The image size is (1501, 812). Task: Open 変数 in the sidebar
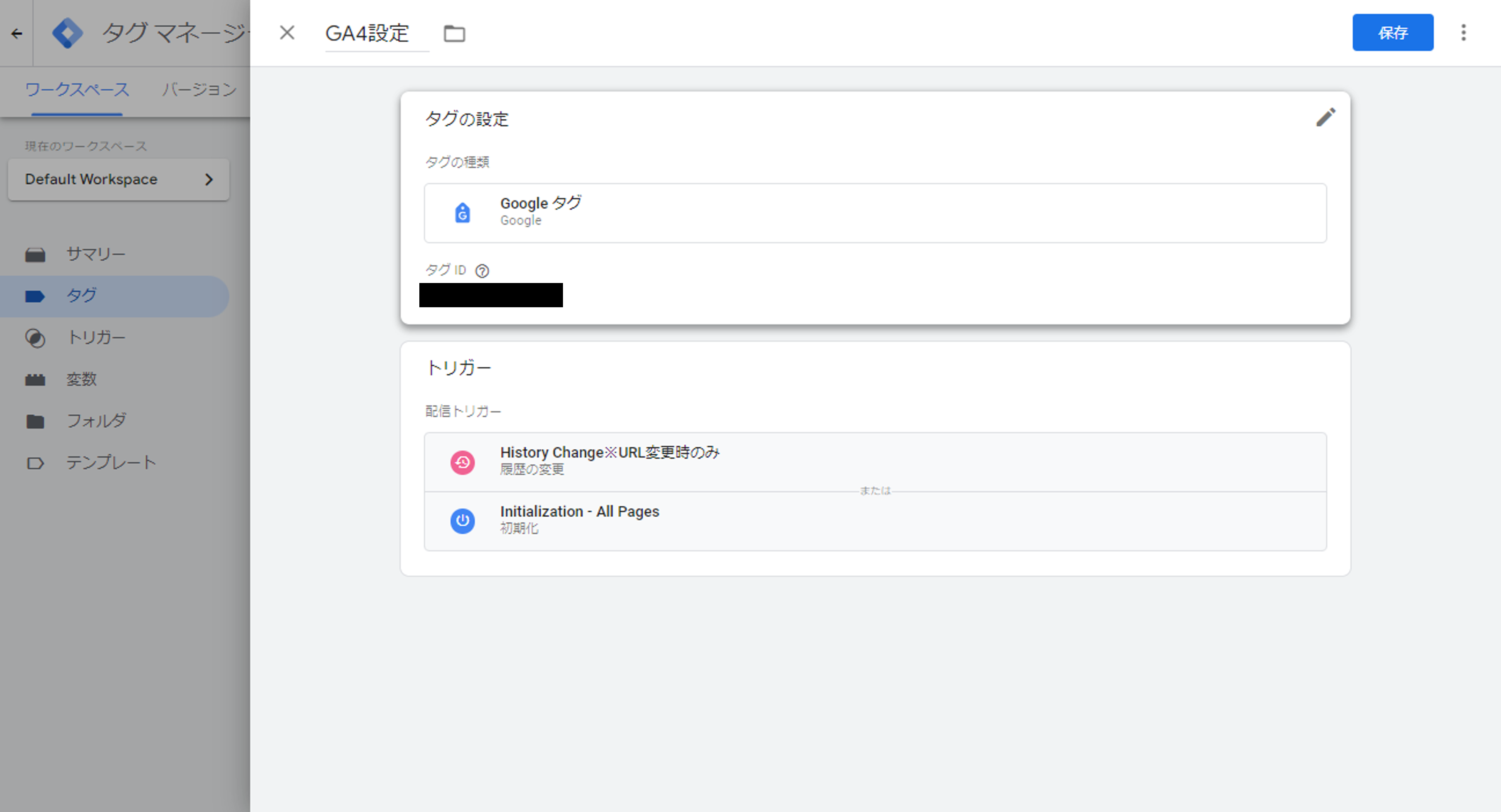click(81, 379)
